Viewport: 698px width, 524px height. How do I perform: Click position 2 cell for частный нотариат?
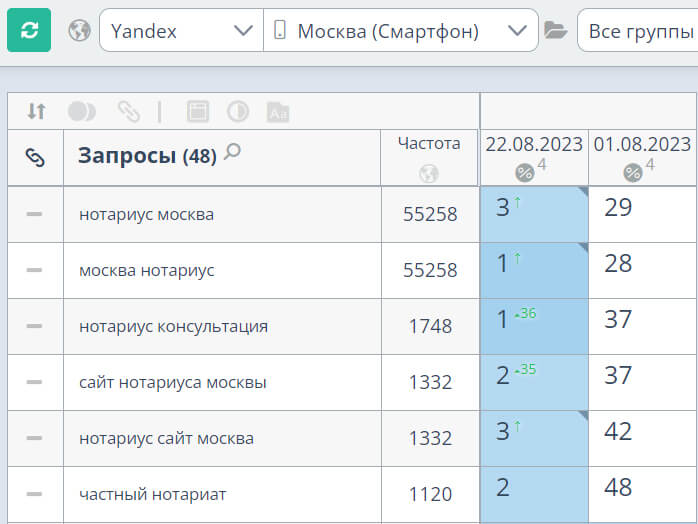pos(534,495)
